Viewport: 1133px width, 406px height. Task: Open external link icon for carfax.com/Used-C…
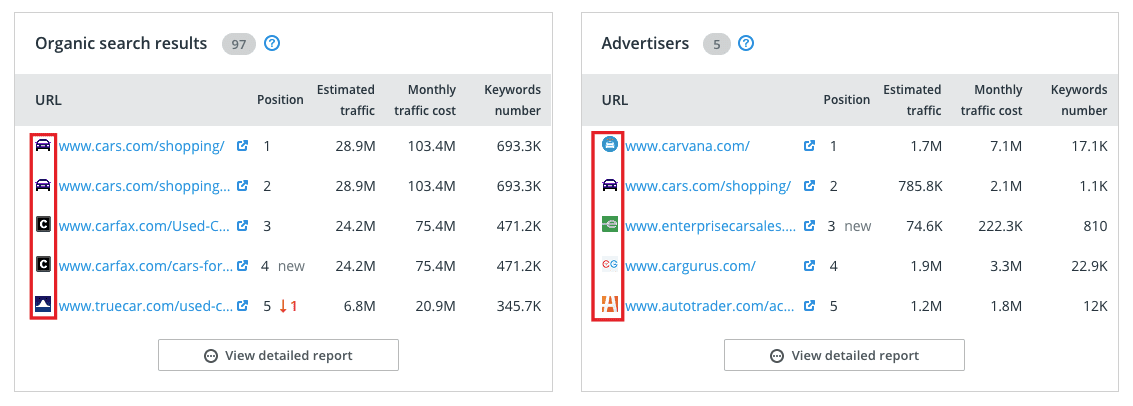click(x=243, y=225)
